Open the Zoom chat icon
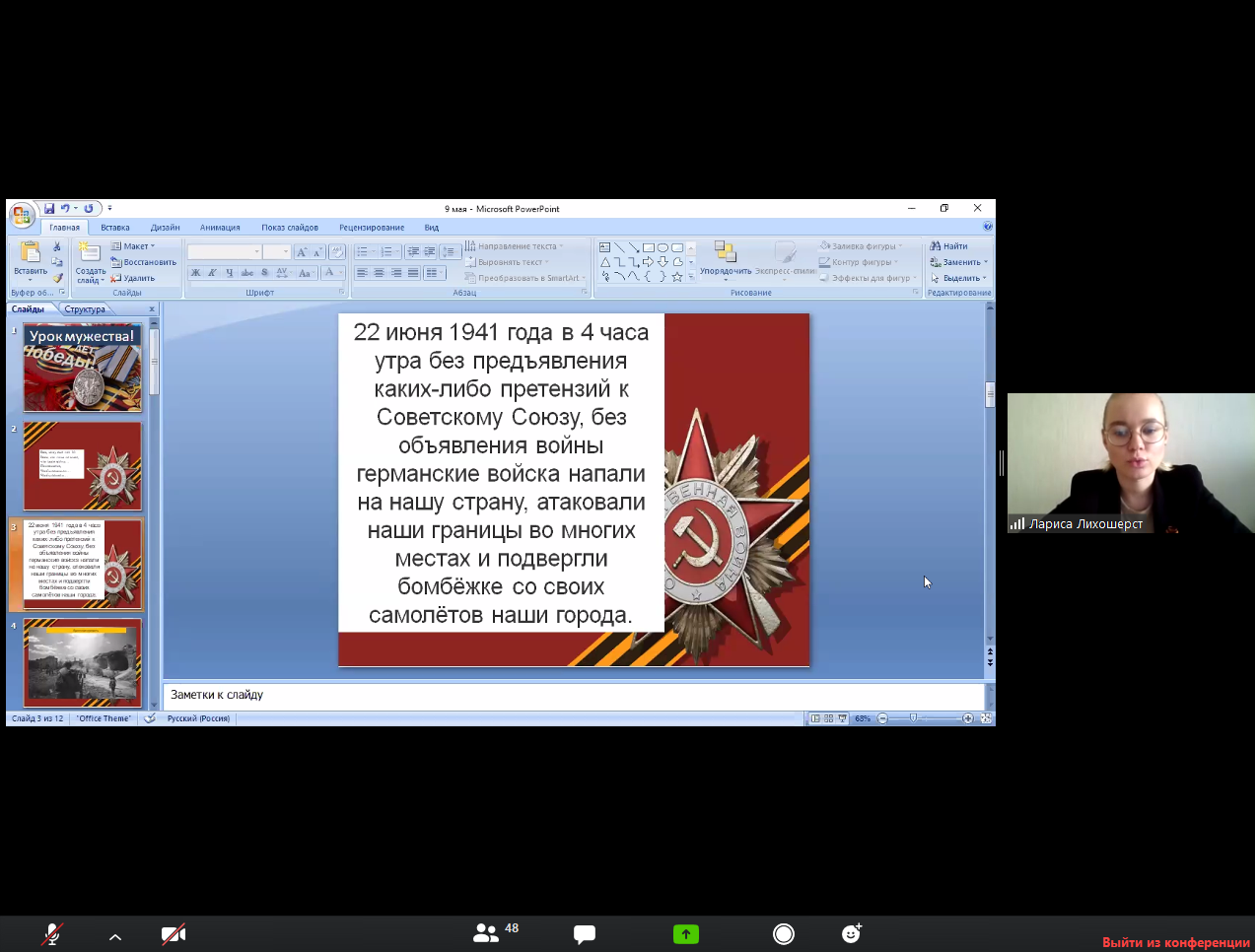1255x952 pixels. pos(585,933)
